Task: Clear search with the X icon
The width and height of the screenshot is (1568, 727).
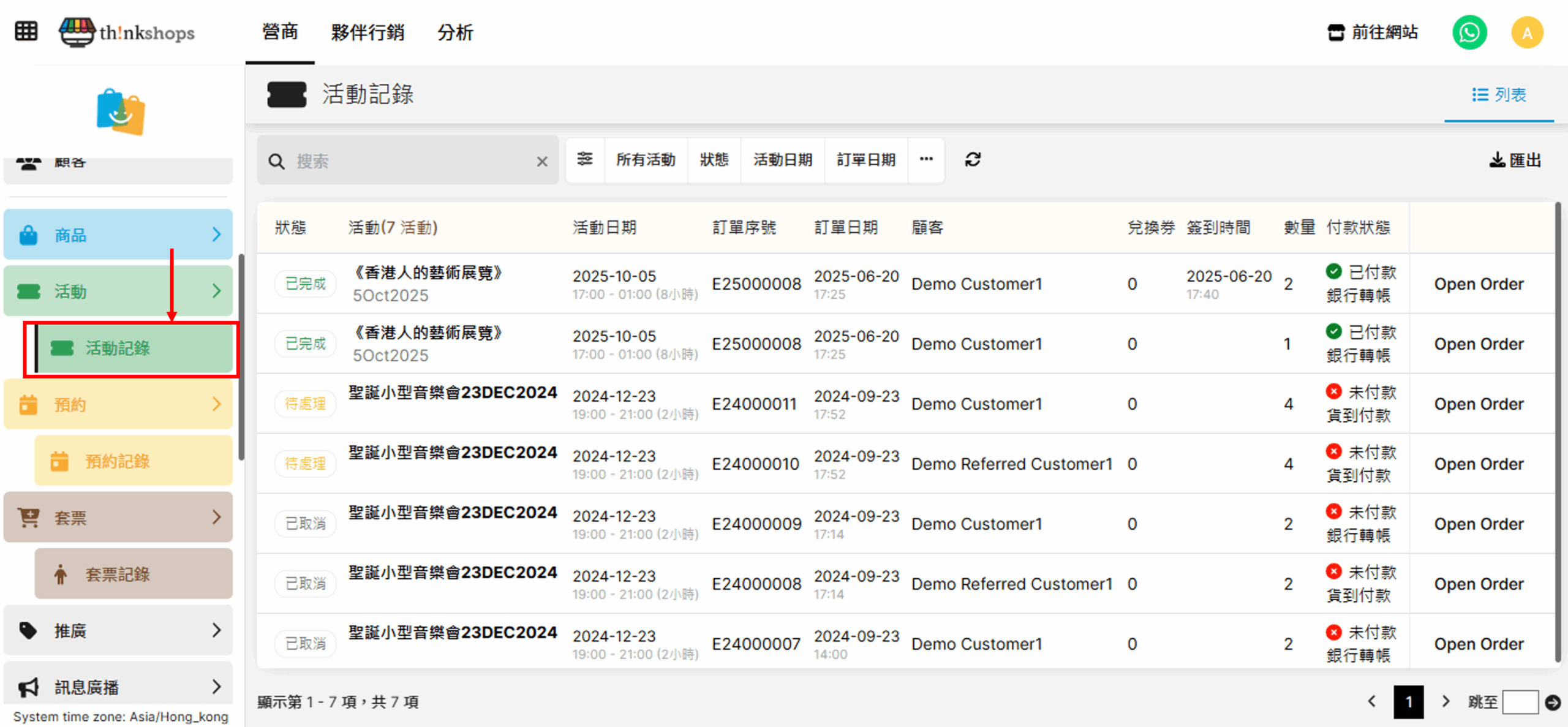Action: point(542,162)
